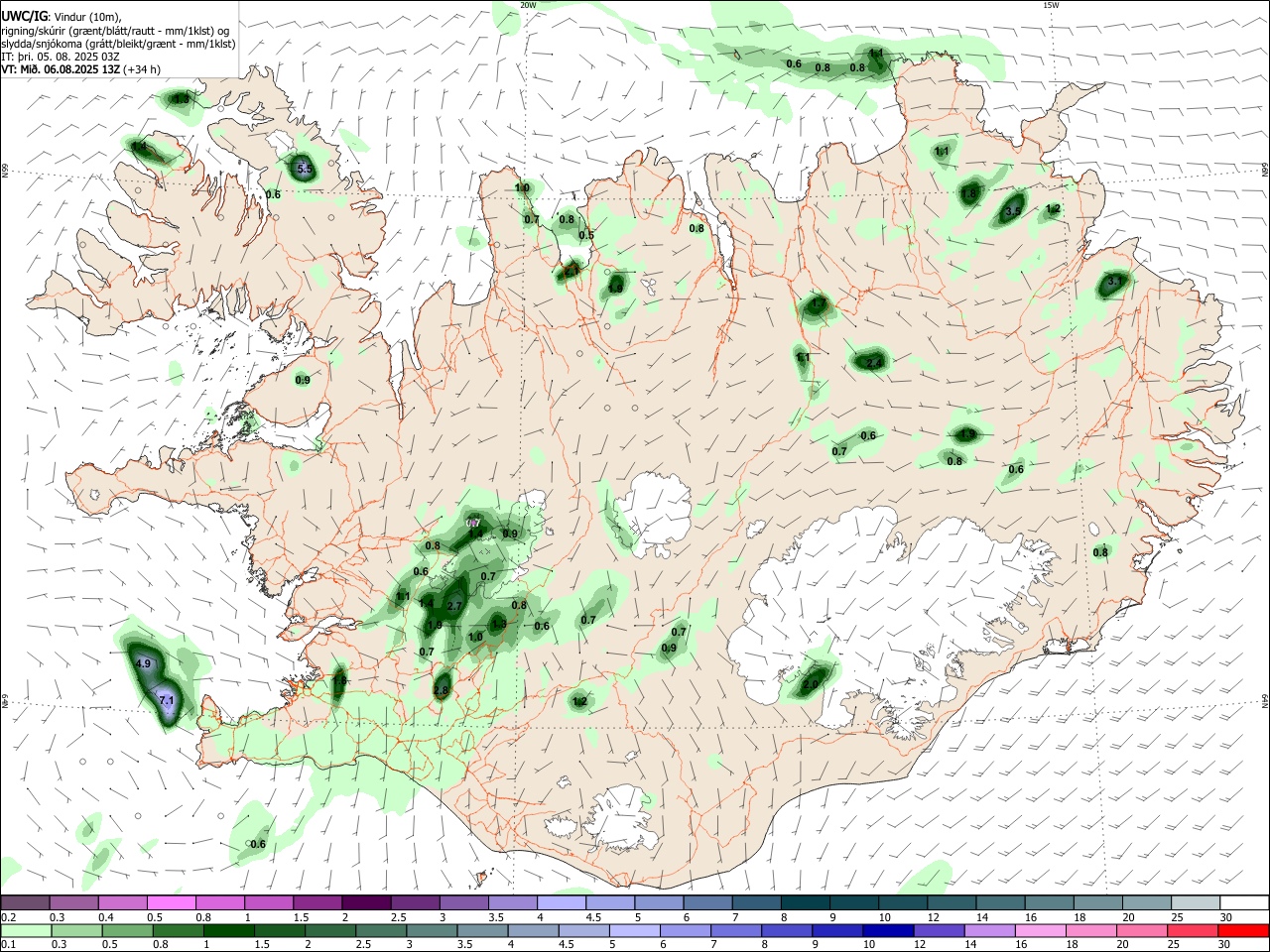The width and height of the screenshot is (1270, 952).
Task: Select the 2.0 value on the glacier edge
Action: 811,684
